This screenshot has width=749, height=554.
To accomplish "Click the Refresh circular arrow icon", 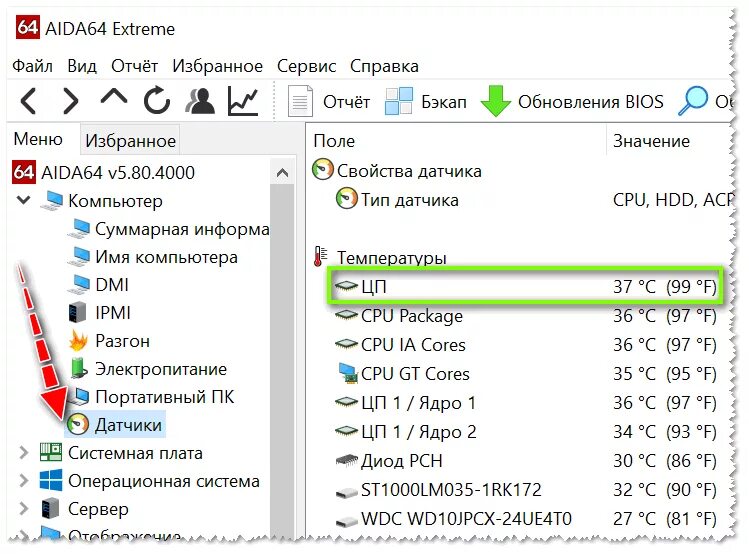I will (157, 100).
